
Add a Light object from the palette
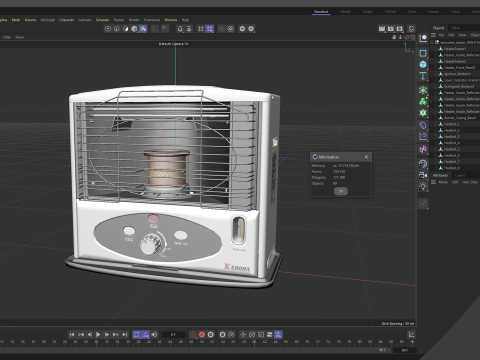[423, 186]
